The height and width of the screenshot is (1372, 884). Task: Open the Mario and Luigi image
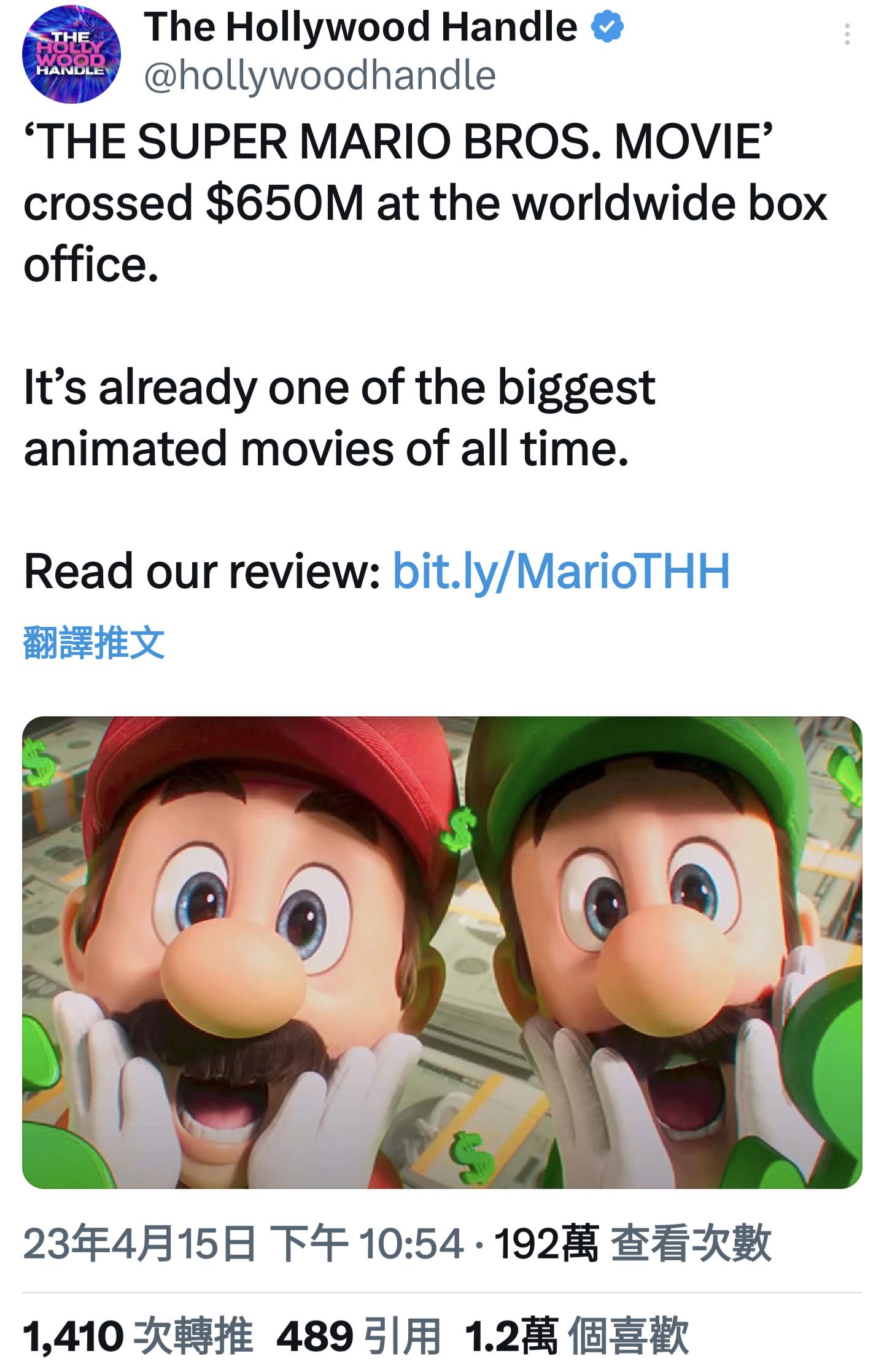pyautogui.click(x=442, y=952)
